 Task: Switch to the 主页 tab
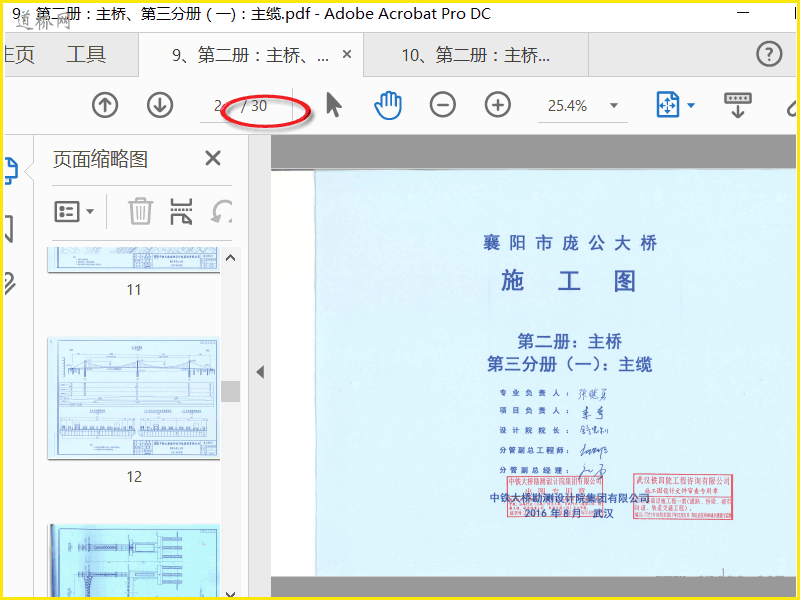pyautogui.click(x=19, y=54)
